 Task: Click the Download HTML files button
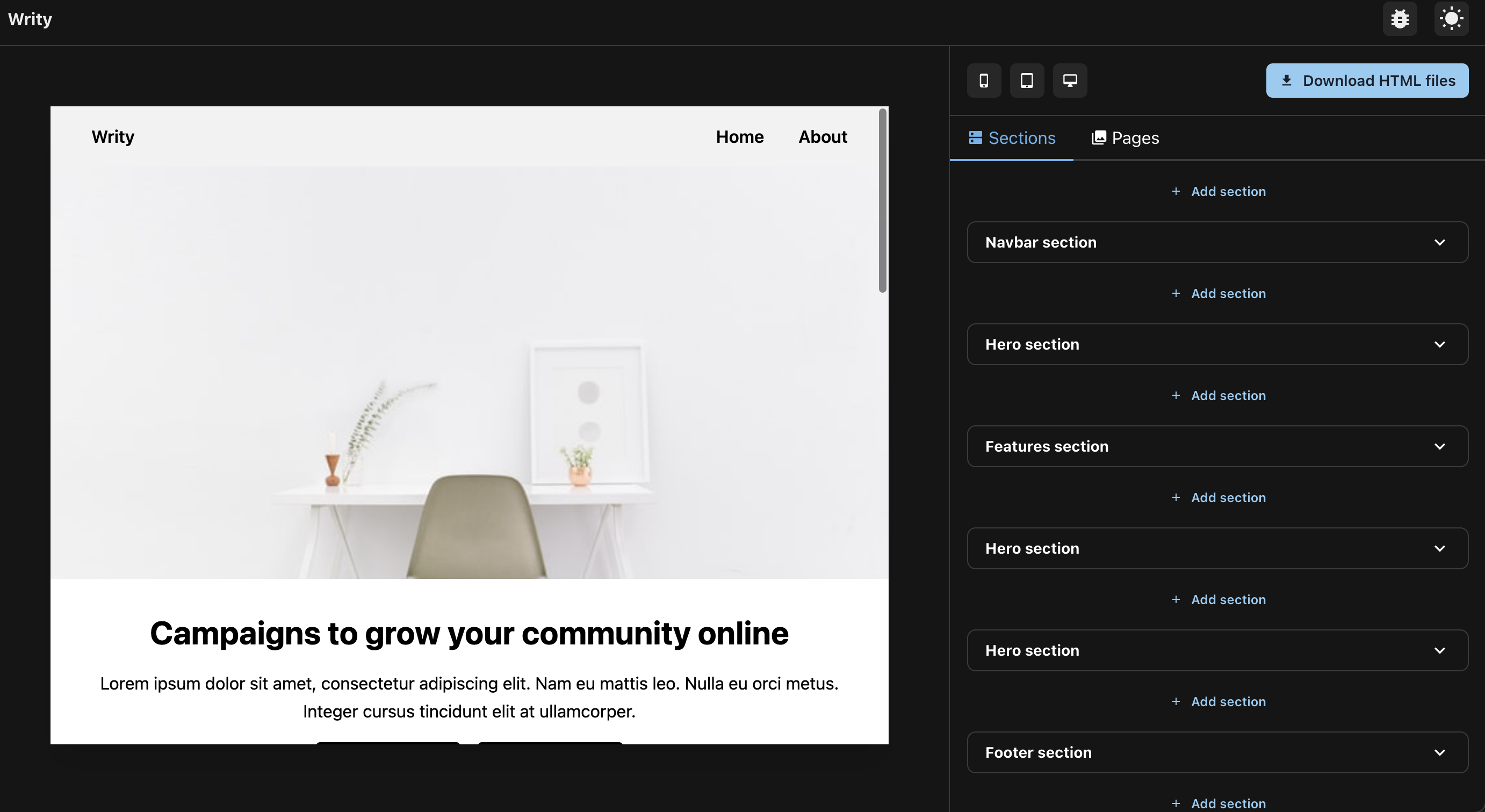point(1367,81)
